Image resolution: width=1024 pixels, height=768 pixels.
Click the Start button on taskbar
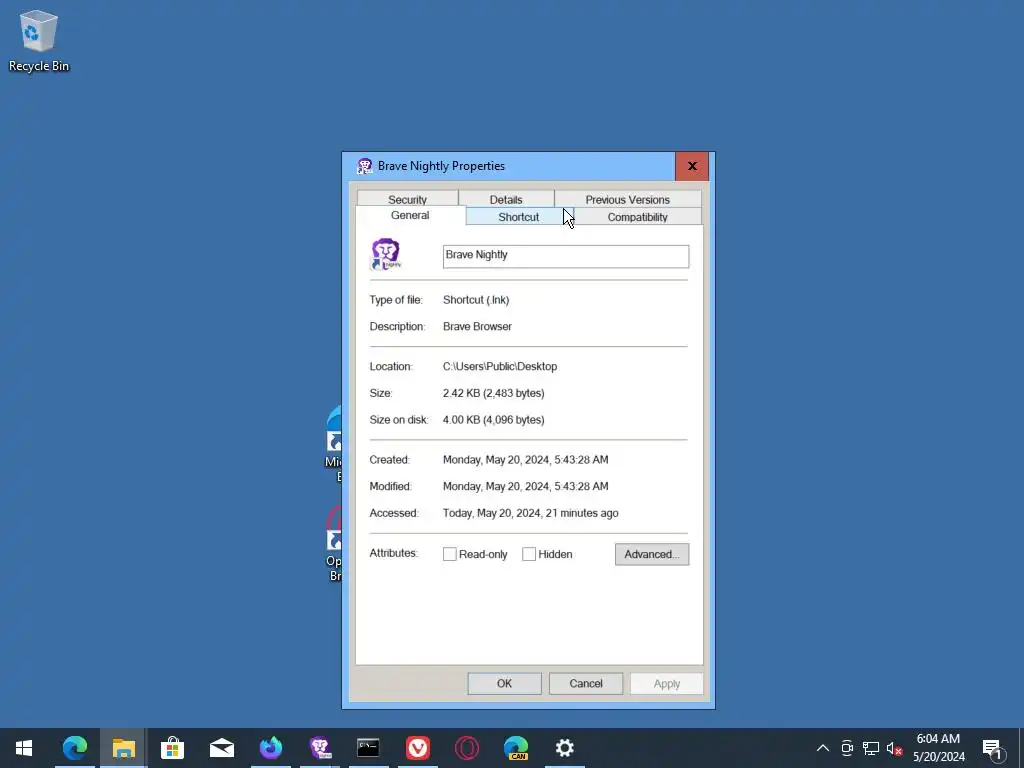[x=24, y=748]
